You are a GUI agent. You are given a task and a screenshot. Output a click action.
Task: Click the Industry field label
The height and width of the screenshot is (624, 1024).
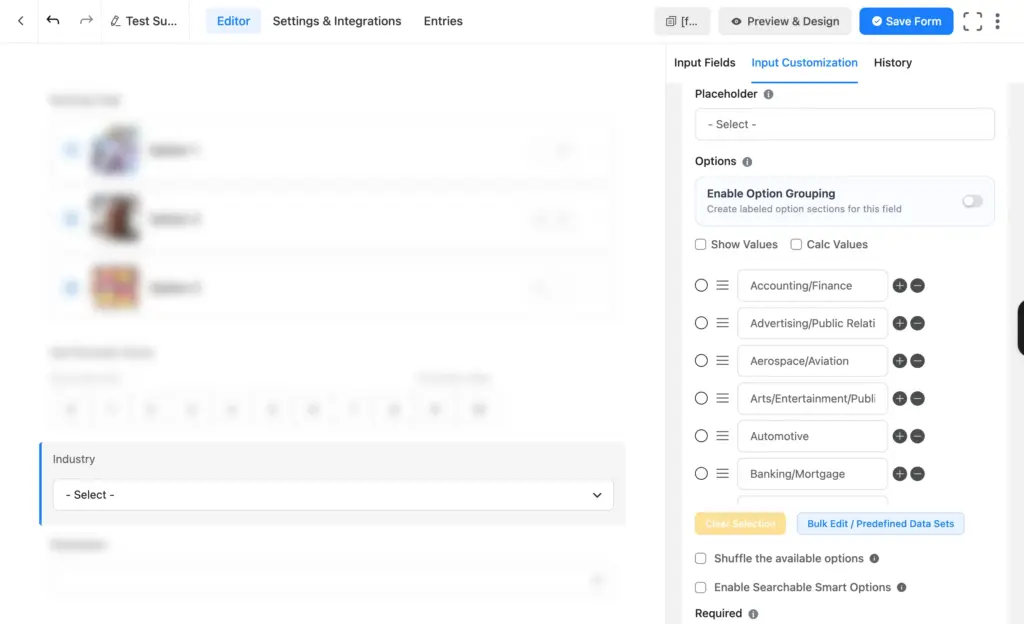click(x=74, y=459)
